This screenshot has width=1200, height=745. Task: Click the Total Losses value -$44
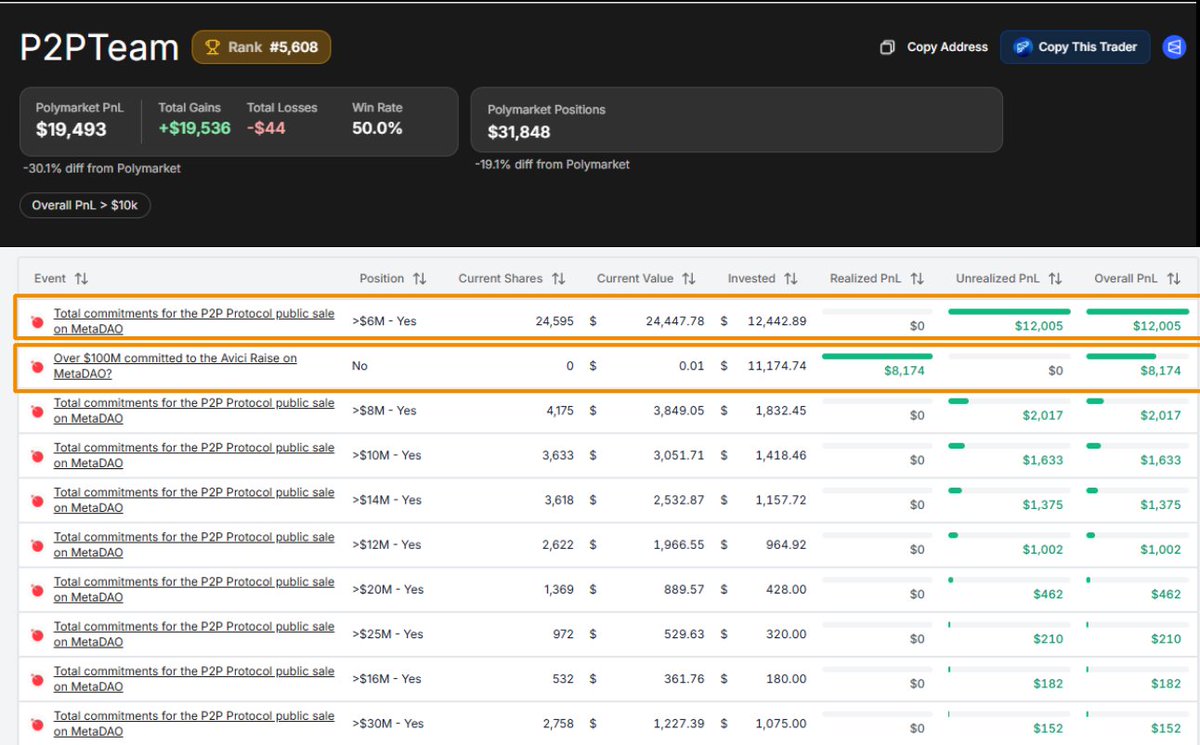click(x=267, y=129)
